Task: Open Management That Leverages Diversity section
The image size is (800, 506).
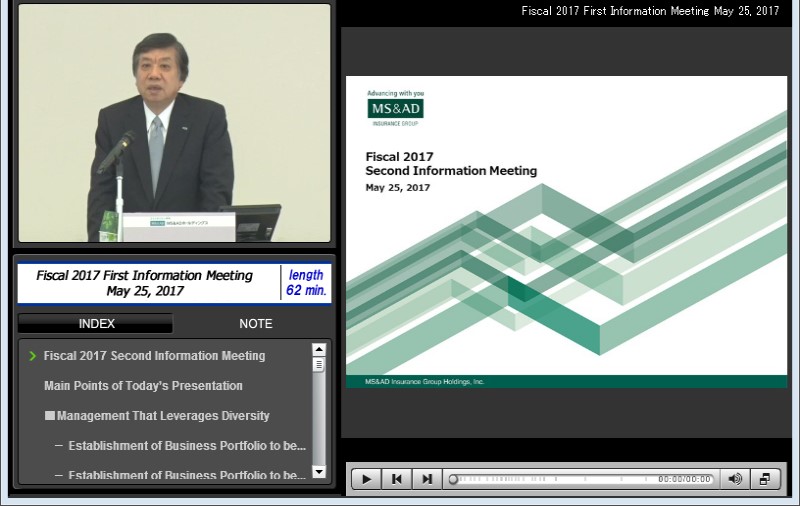Action: tap(157, 416)
